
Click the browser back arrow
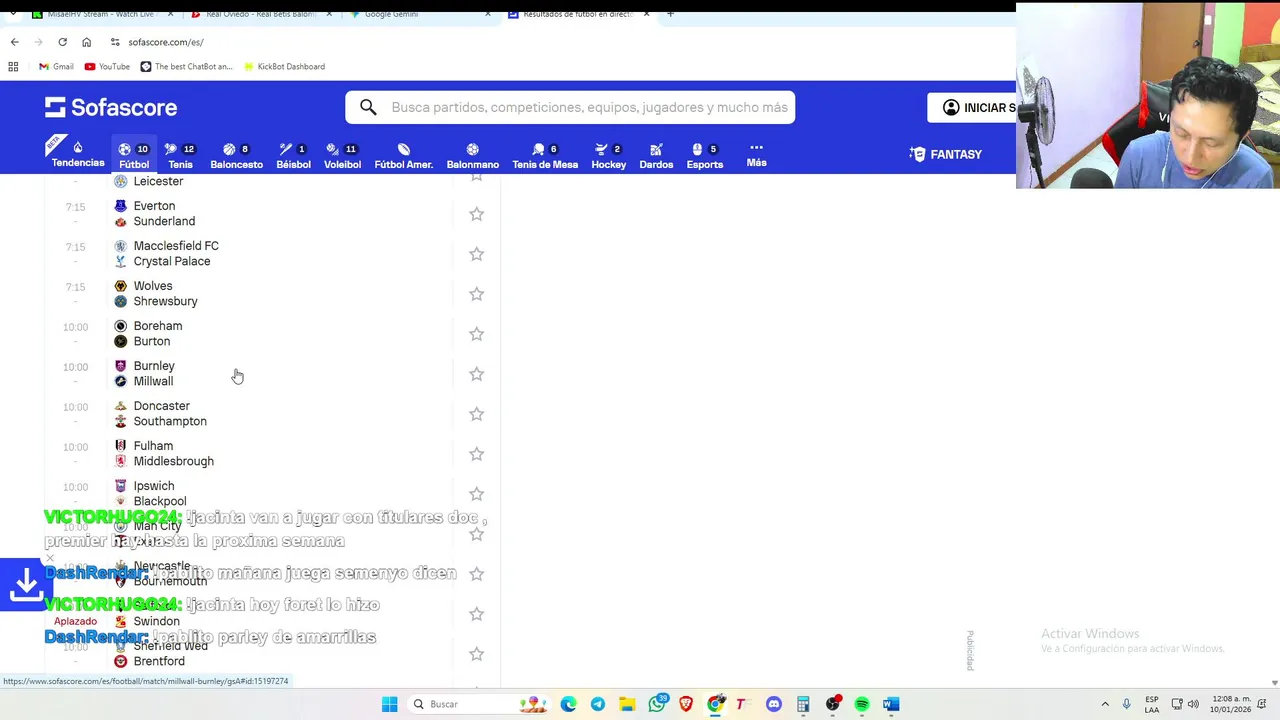[x=14, y=42]
